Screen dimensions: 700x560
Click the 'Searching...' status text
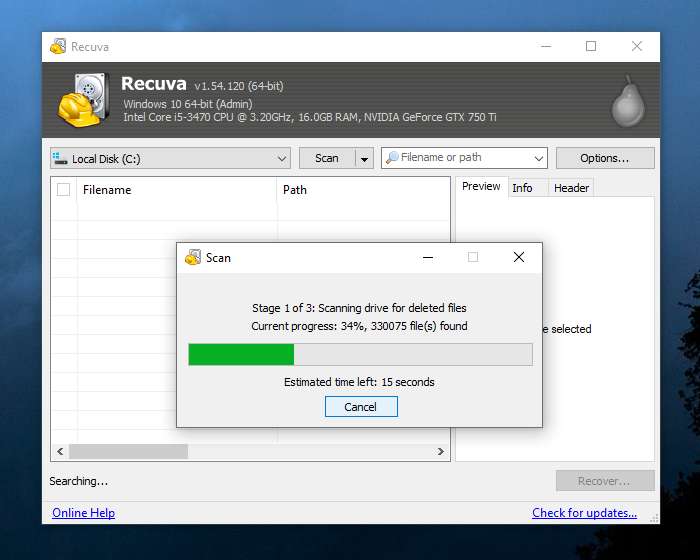point(79,481)
